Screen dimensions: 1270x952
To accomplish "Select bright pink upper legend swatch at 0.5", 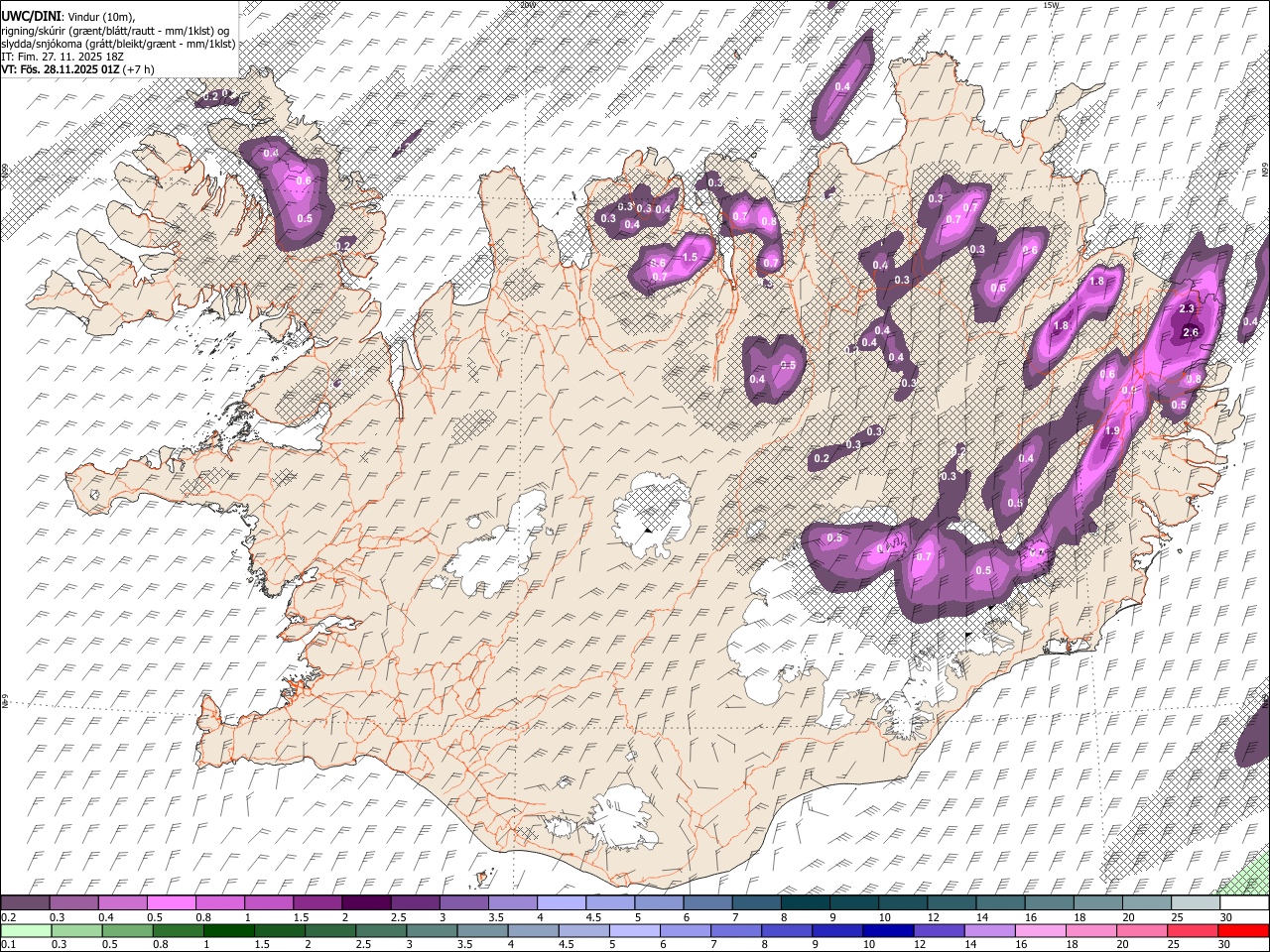I will click(171, 902).
